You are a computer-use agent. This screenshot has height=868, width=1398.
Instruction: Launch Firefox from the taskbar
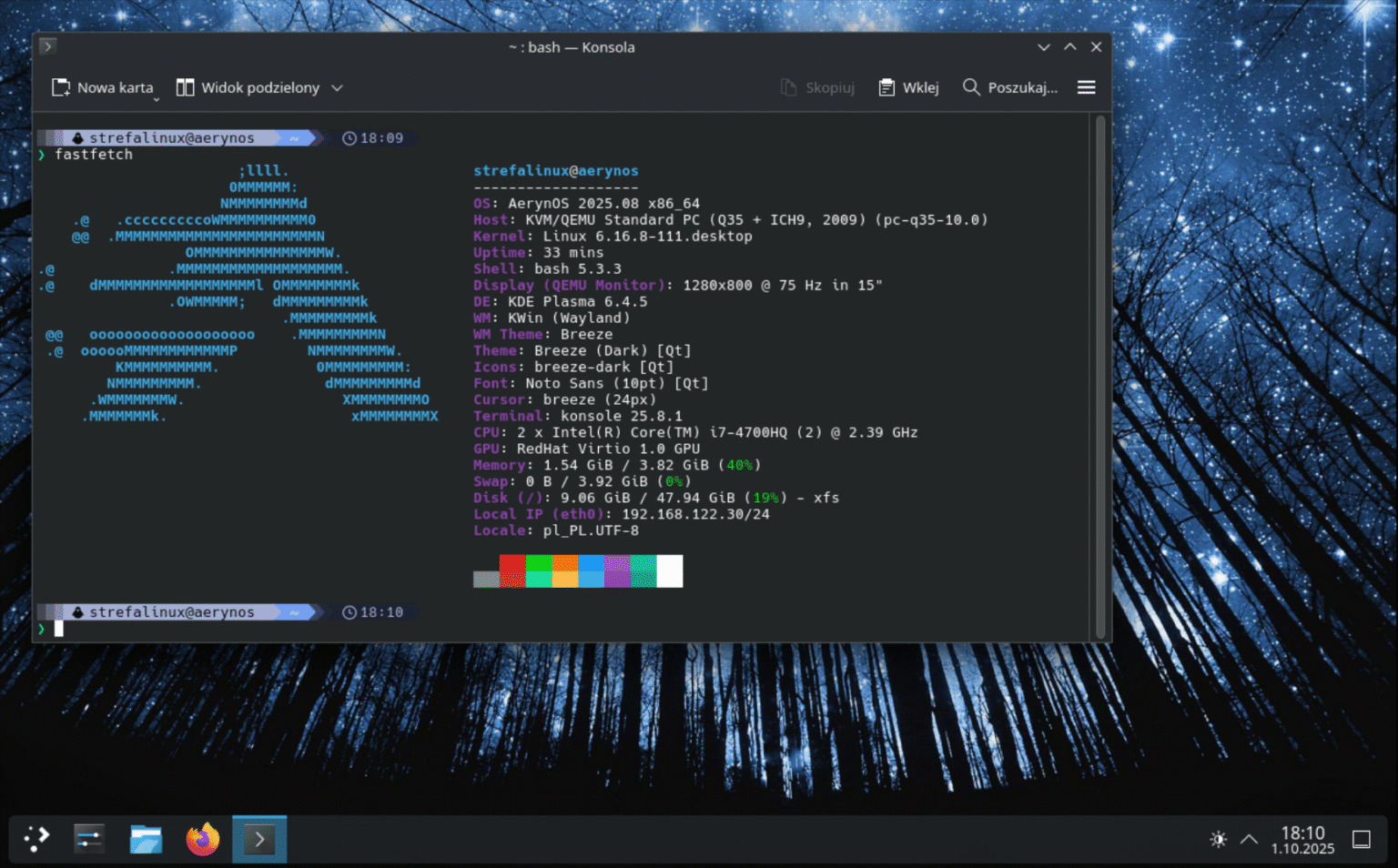pyautogui.click(x=202, y=838)
